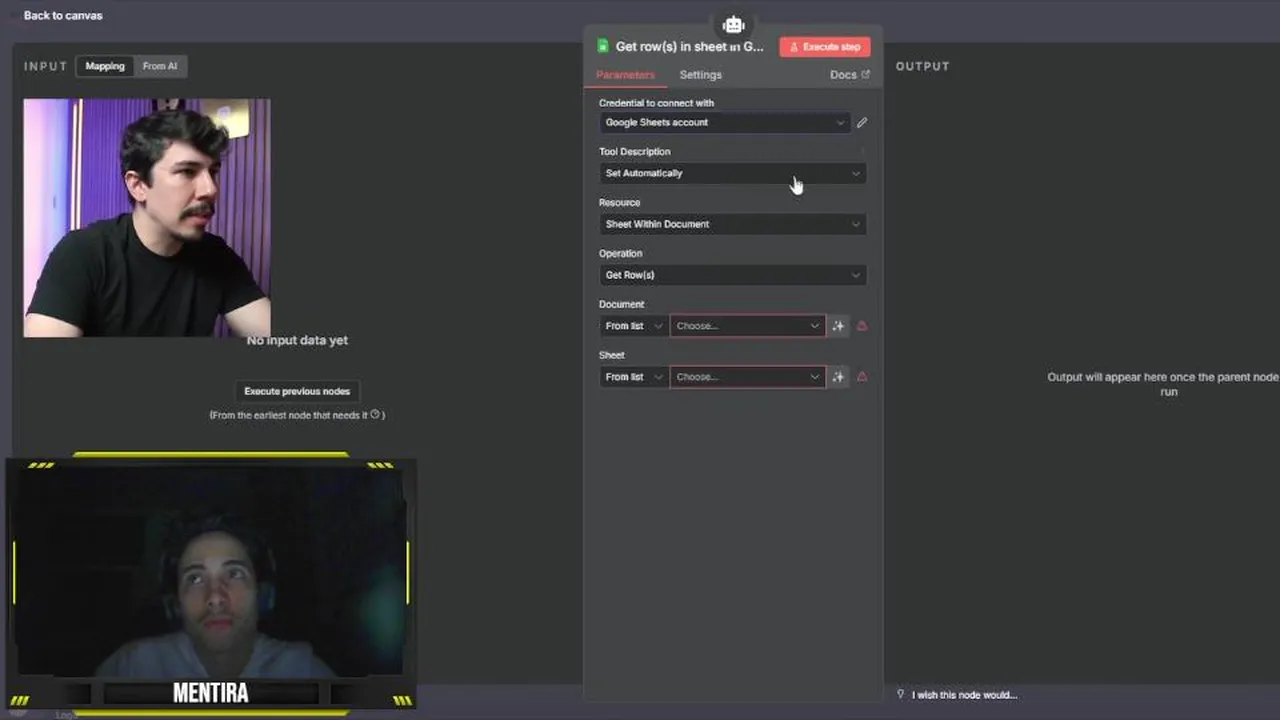
Task: Open the Document 'From list' mode dropdown
Action: [x=634, y=326]
